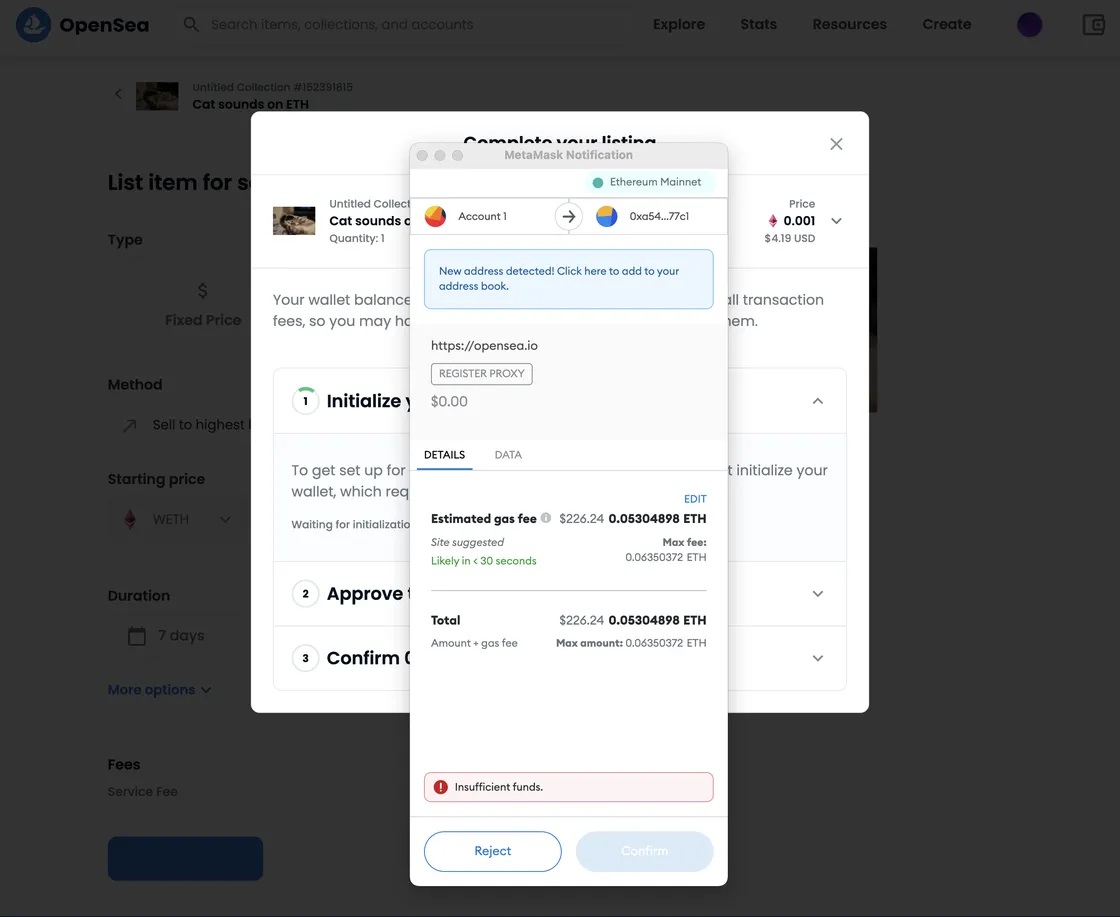Expand the price details chevron
This screenshot has height=917, width=1120.
point(836,221)
